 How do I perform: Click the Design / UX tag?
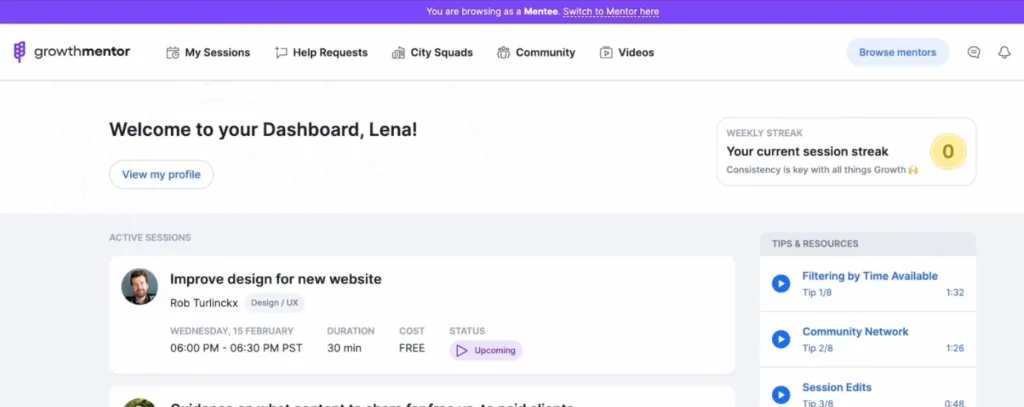[274, 303]
